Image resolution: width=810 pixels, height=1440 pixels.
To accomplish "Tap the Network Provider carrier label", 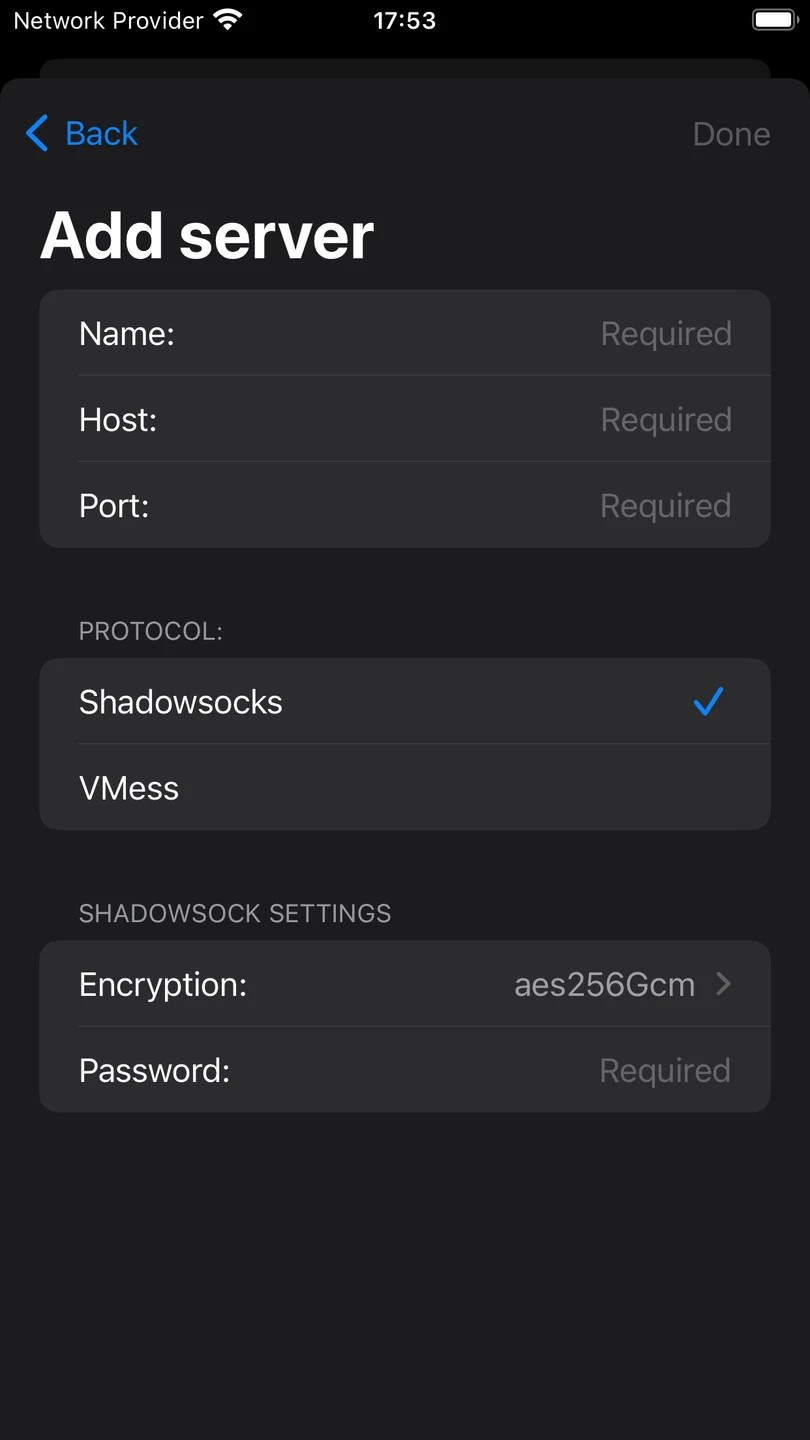I will coord(108,20).
